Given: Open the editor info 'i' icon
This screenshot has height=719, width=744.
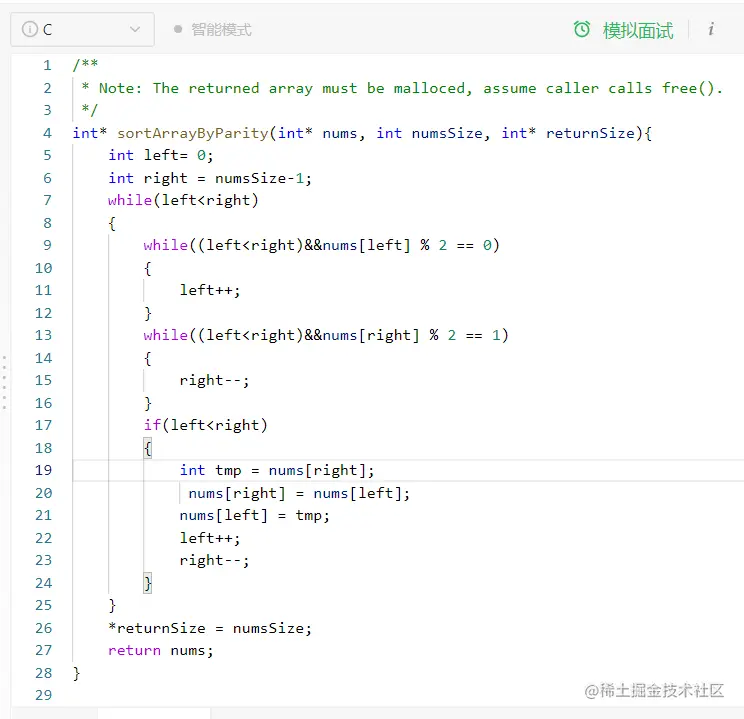Looking at the screenshot, I should click(710, 29).
